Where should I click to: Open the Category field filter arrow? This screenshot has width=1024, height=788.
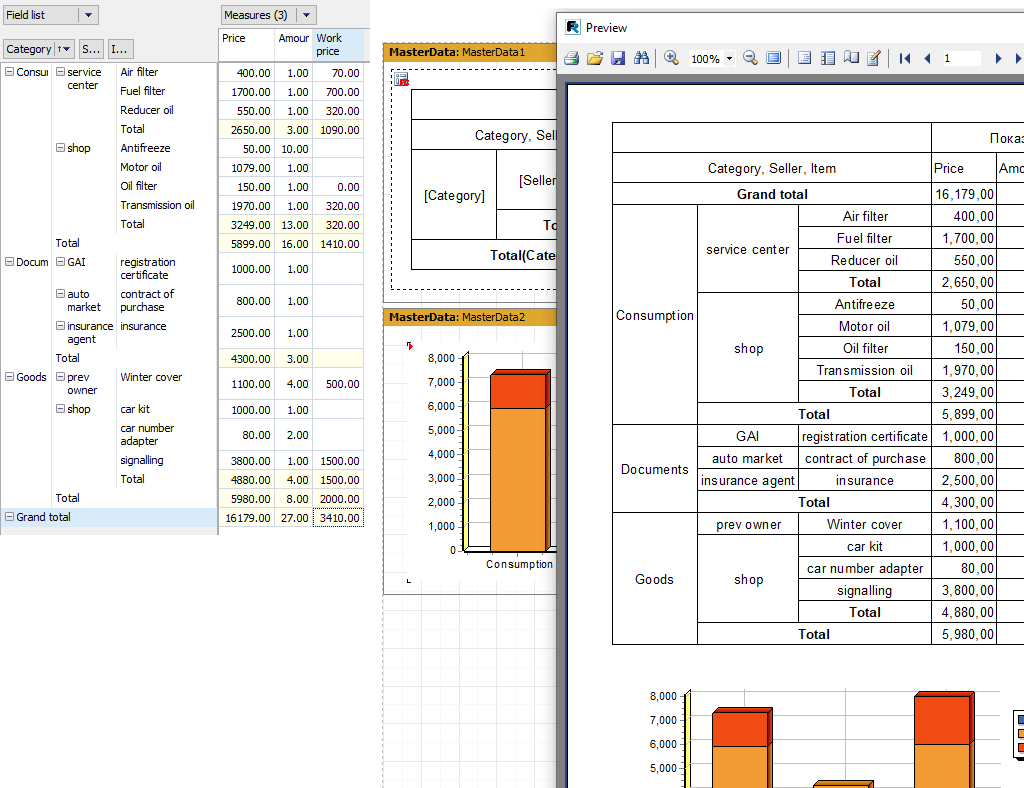tap(65, 49)
